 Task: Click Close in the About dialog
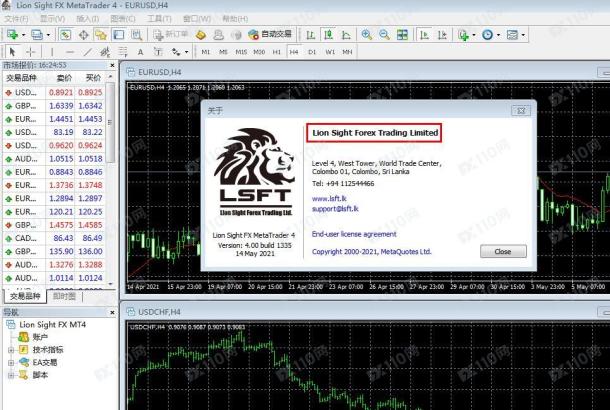tap(503, 251)
